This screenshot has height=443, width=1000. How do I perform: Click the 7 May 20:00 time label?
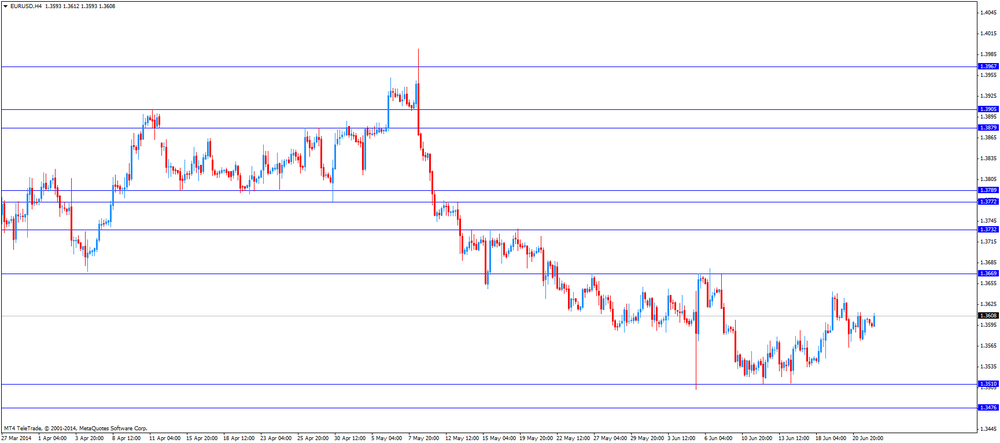(x=424, y=439)
